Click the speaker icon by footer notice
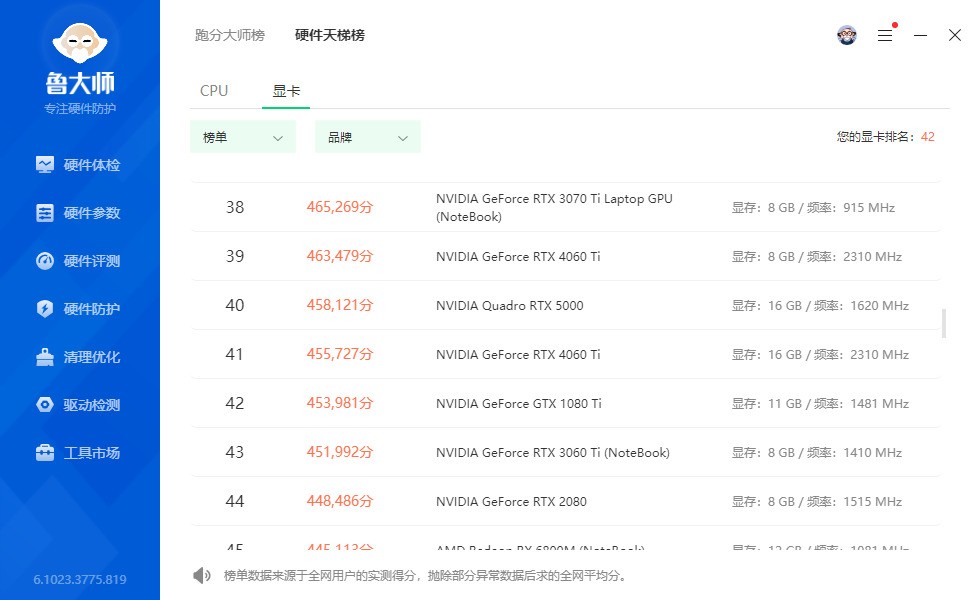Image resolution: width=980 pixels, height=600 pixels. click(201, 575)
